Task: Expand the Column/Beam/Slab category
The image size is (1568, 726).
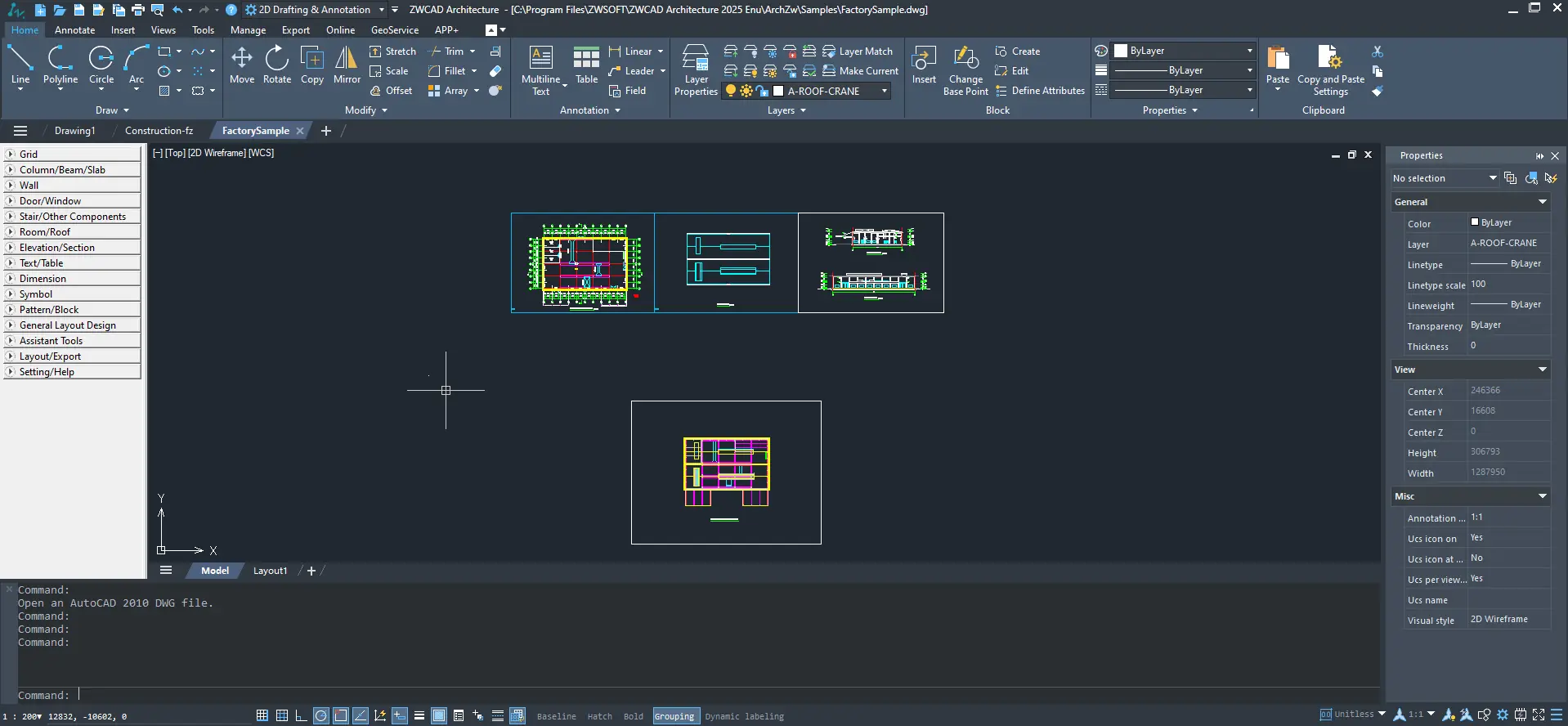Action: [73, 170]
